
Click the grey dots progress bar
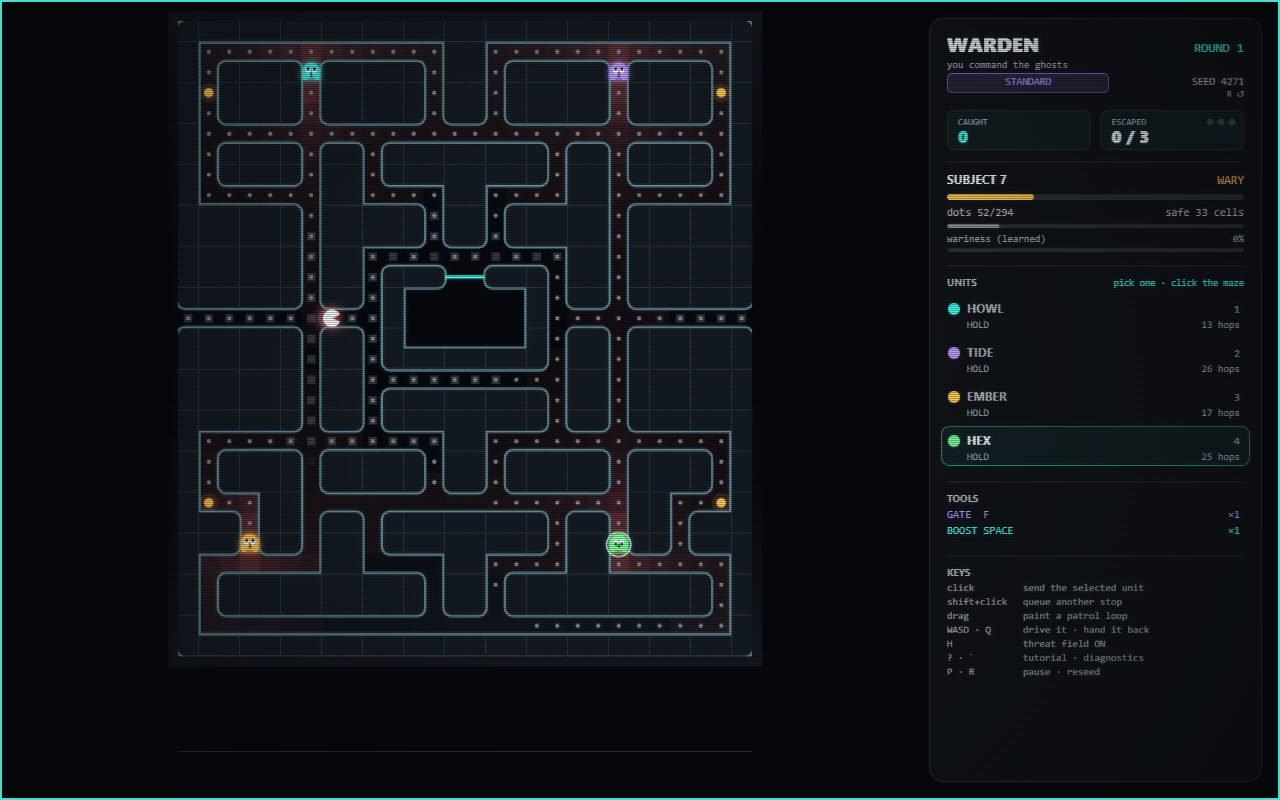click(x=1095, y=226)
